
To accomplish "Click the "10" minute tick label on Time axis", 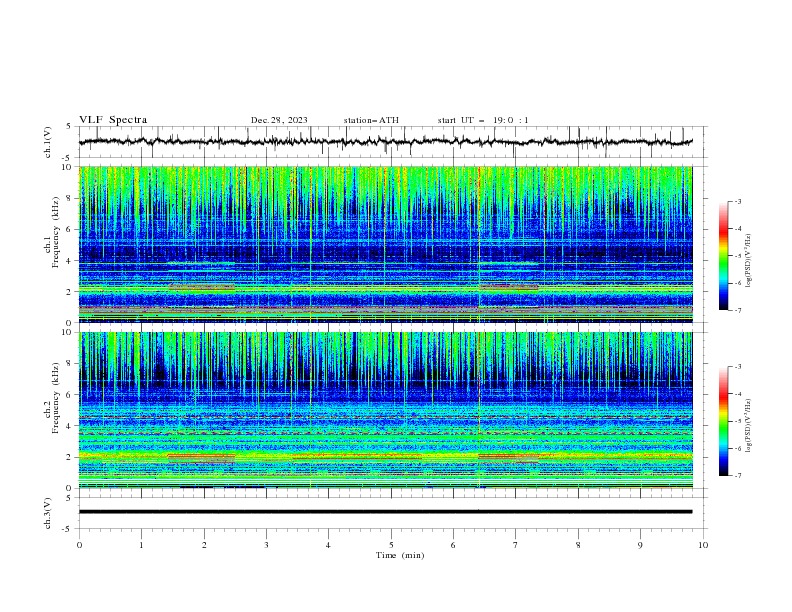I will tap(703, 545).
